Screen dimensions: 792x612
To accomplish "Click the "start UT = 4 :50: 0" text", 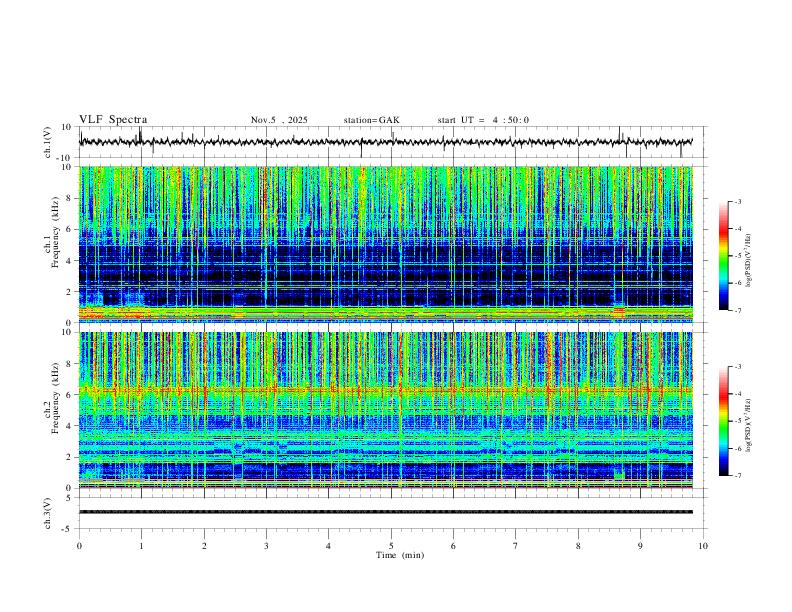I will (x=483, y=120).
